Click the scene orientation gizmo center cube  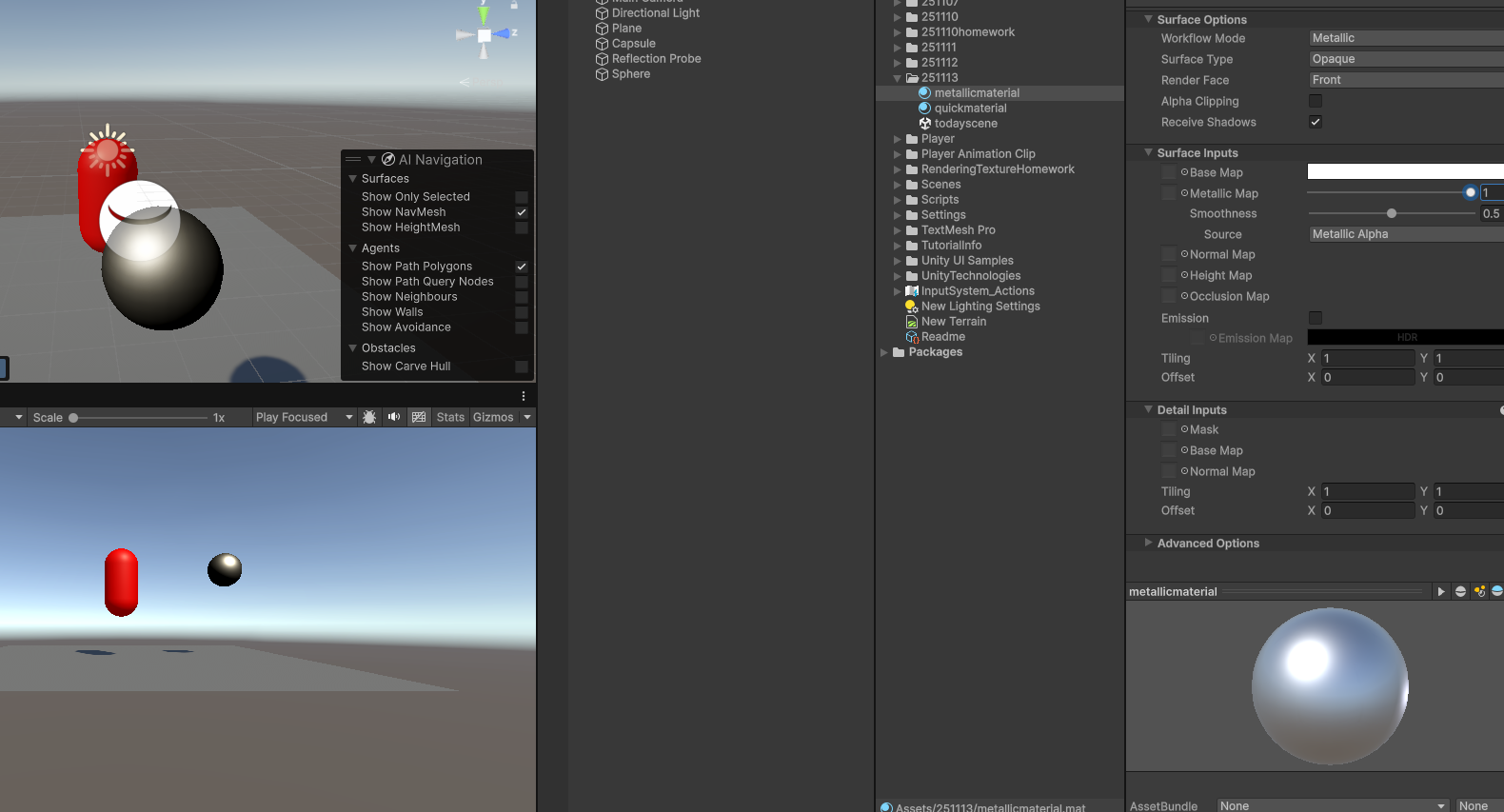click(x=485, y=35)
